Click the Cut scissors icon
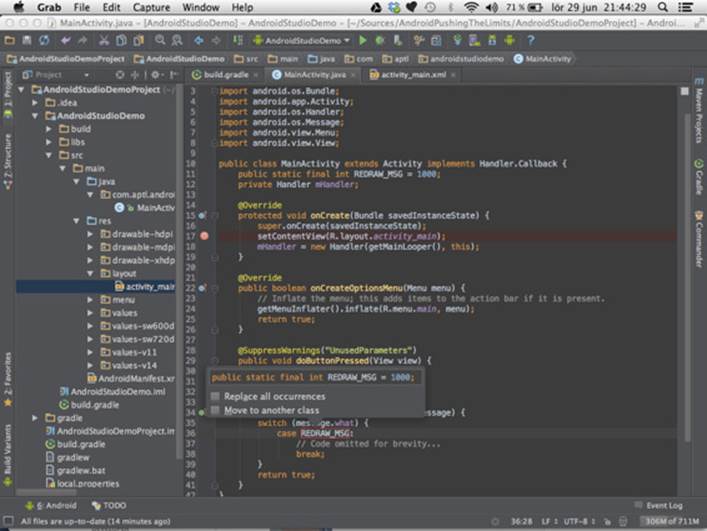707x531 pixels. pyautogui.click(x=104, y=41)
